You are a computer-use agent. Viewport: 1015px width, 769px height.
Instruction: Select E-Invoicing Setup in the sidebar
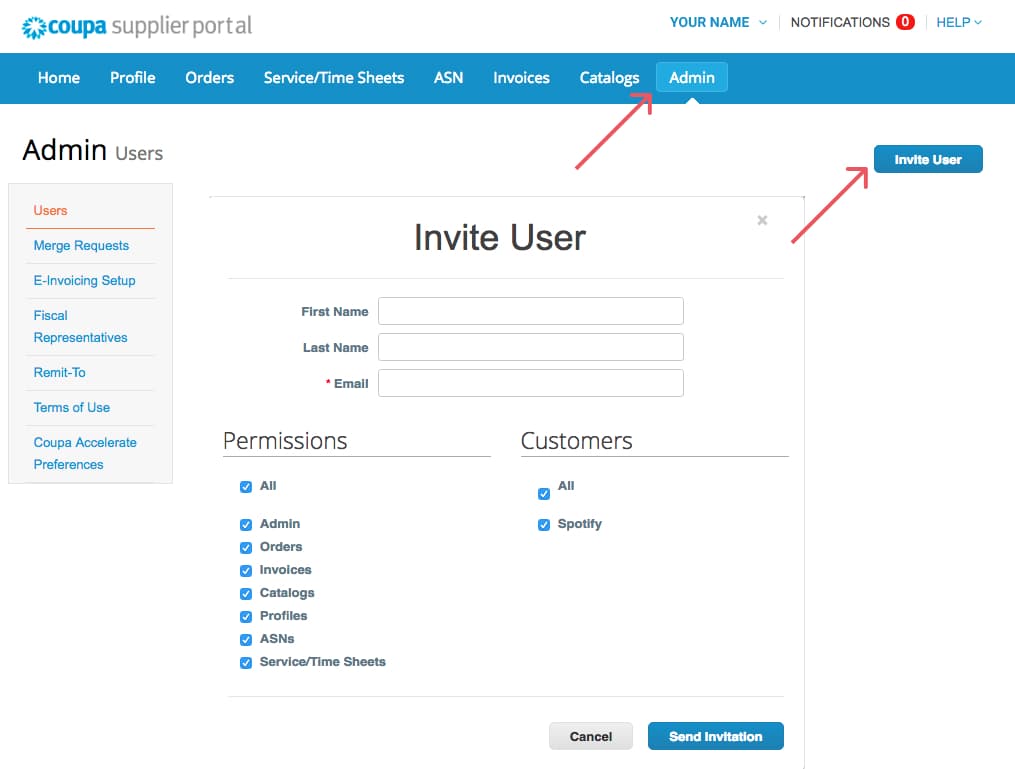[84, 281]
